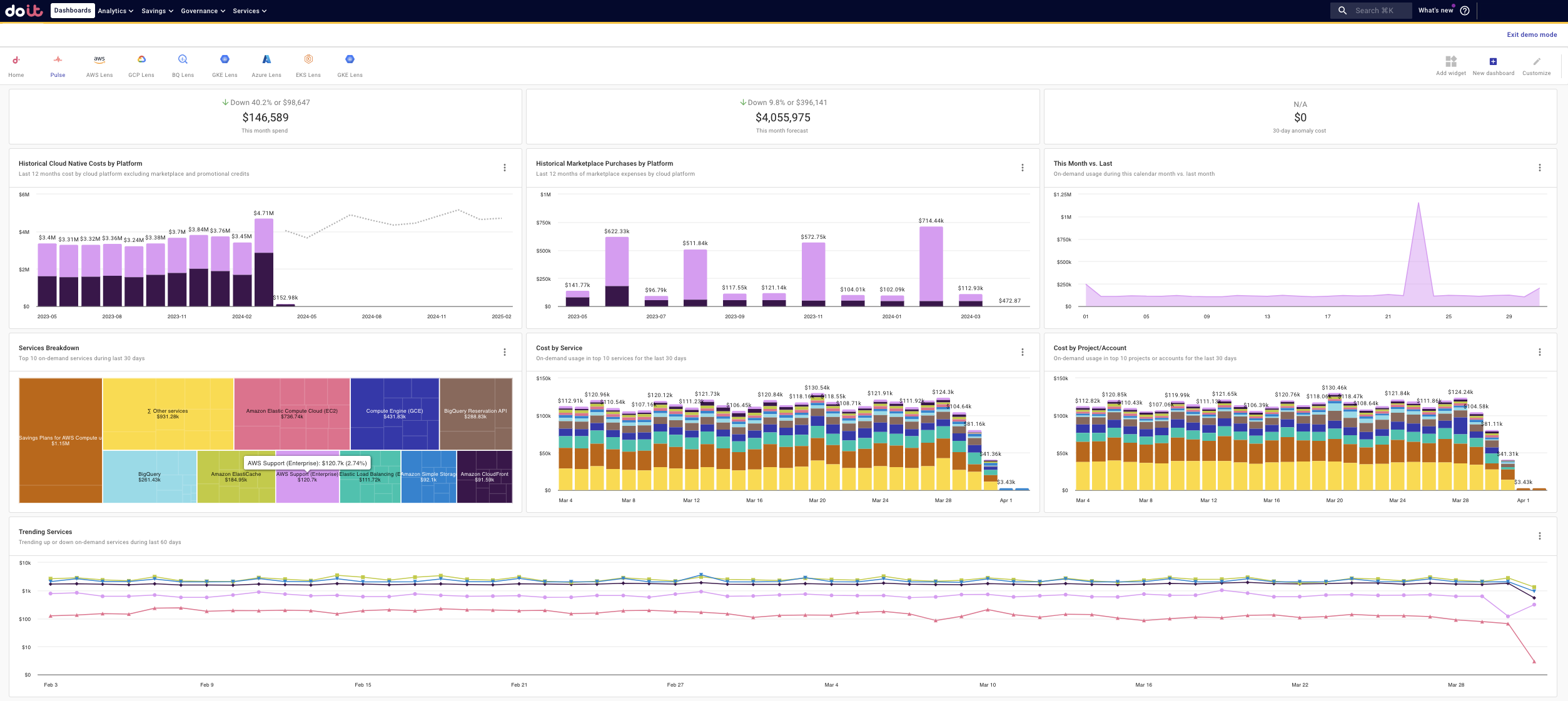Select the BQ Lens icon
This screenshot has width=1568, height=701.
tap(183, 60)
